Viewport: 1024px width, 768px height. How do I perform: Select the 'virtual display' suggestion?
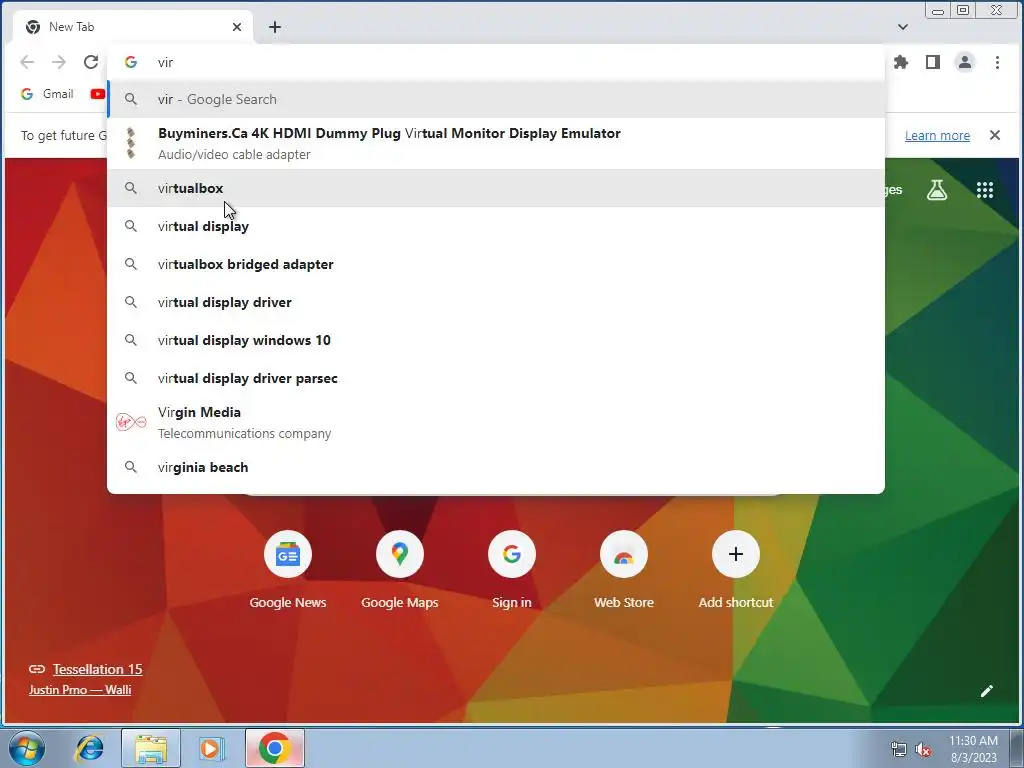(x=496, y=226)
